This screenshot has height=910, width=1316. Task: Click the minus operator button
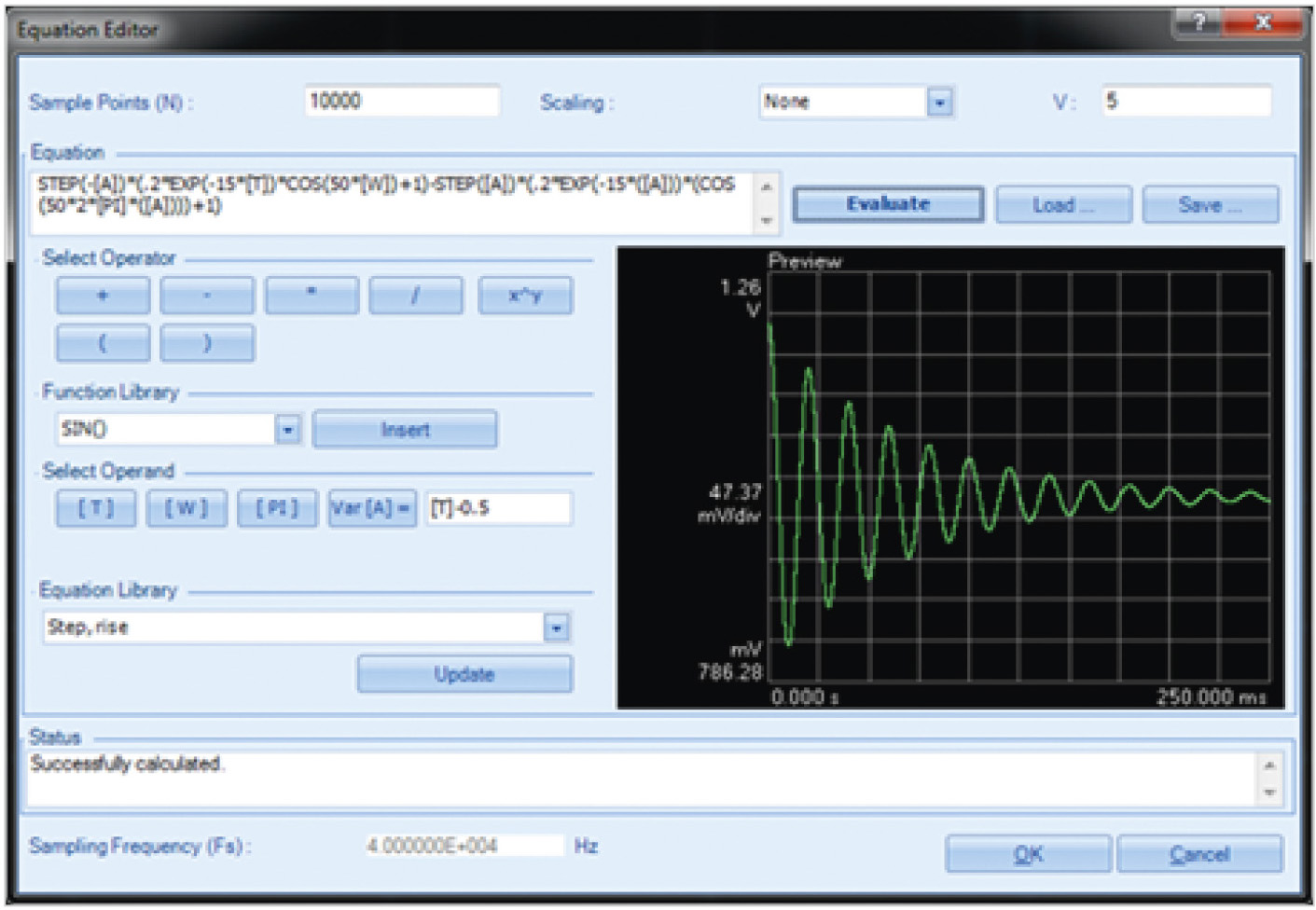[x=206, y=296]
